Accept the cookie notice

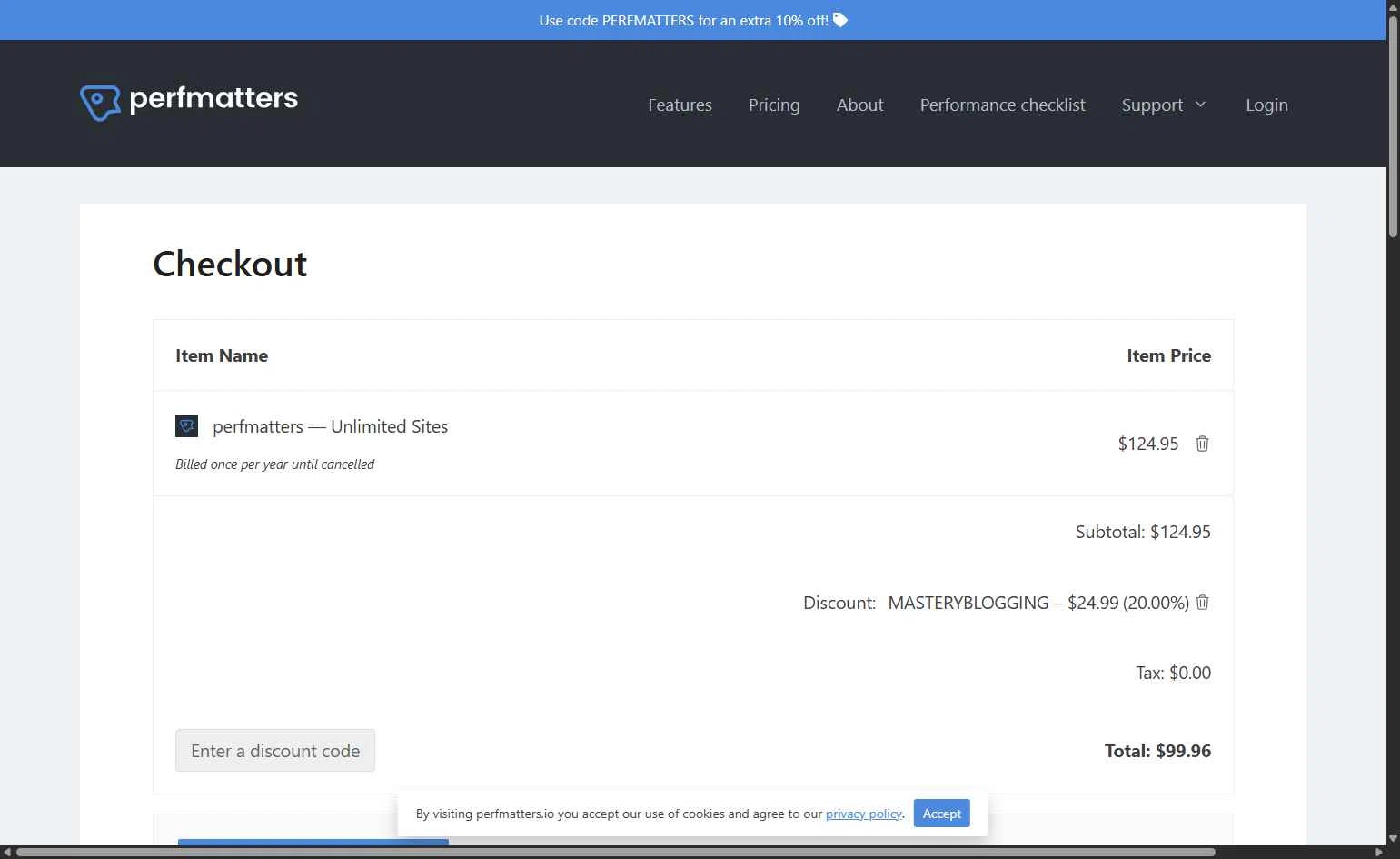941,814
